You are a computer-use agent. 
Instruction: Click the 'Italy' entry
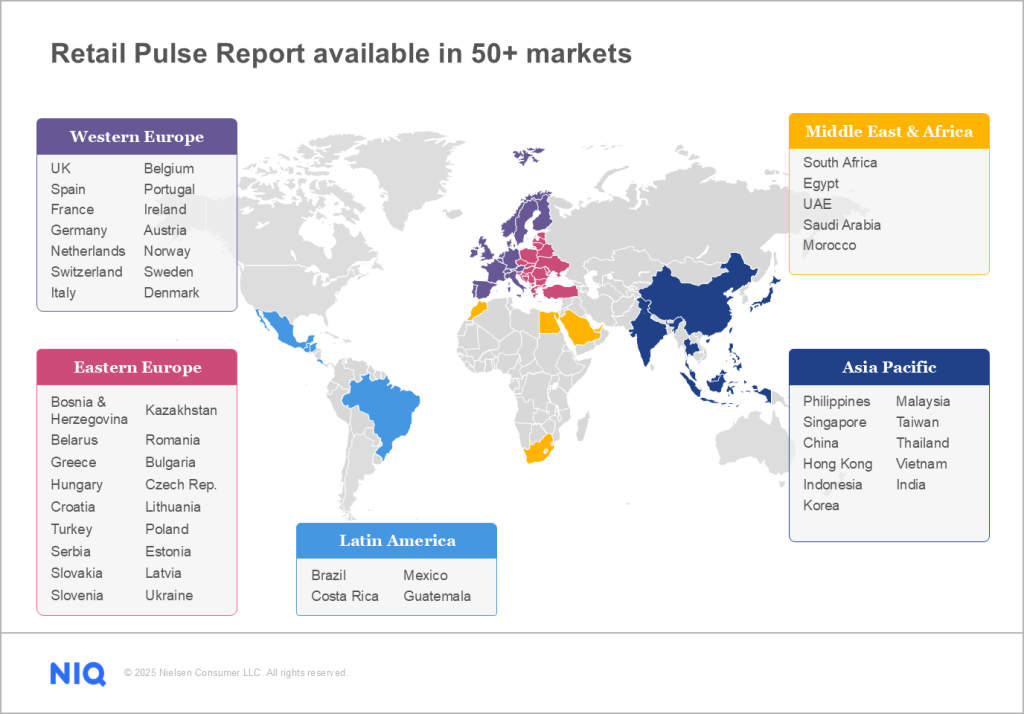[x=63, y=293]
